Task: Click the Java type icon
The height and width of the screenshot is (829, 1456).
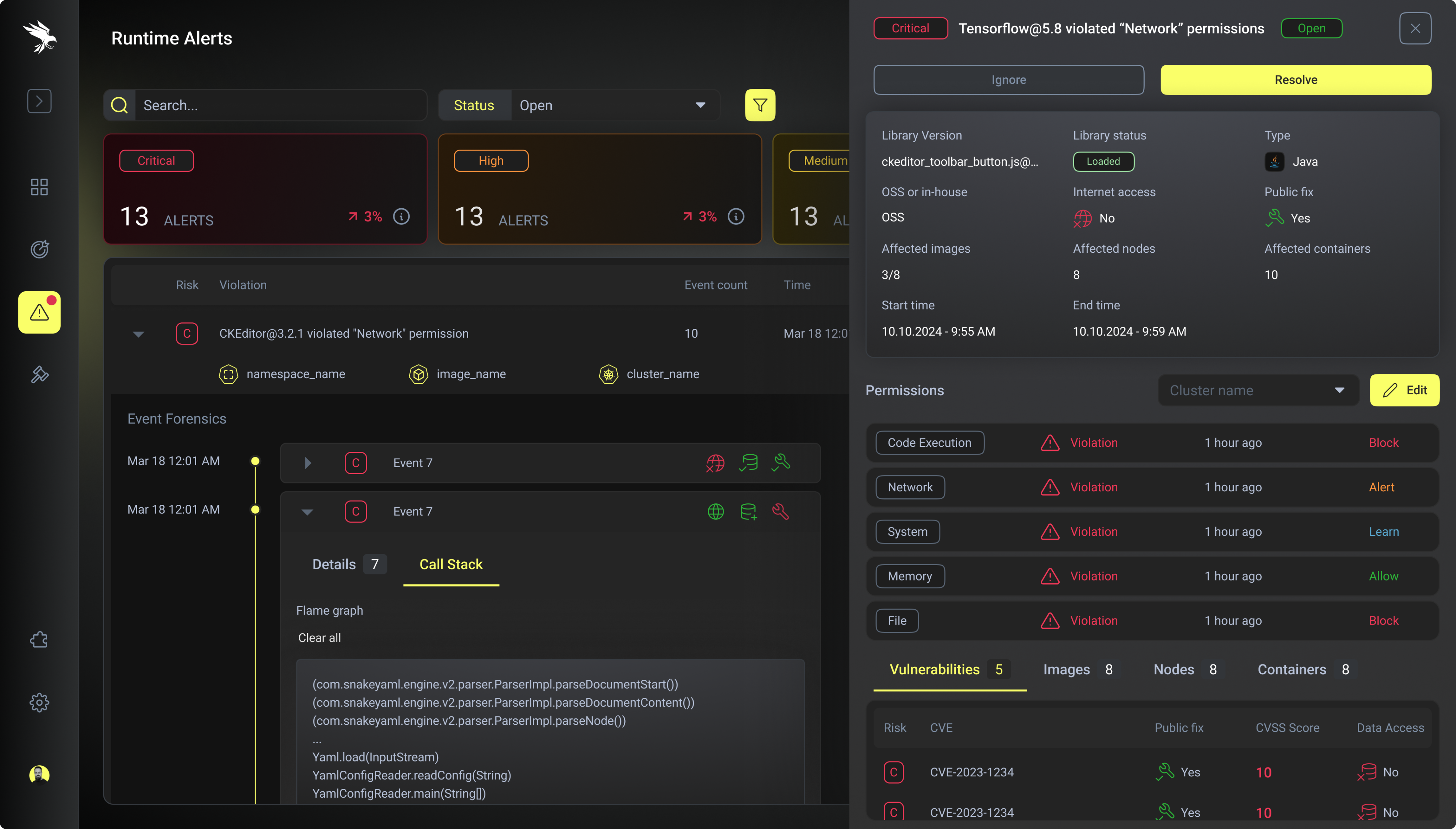Action: tap(1274, 162)
